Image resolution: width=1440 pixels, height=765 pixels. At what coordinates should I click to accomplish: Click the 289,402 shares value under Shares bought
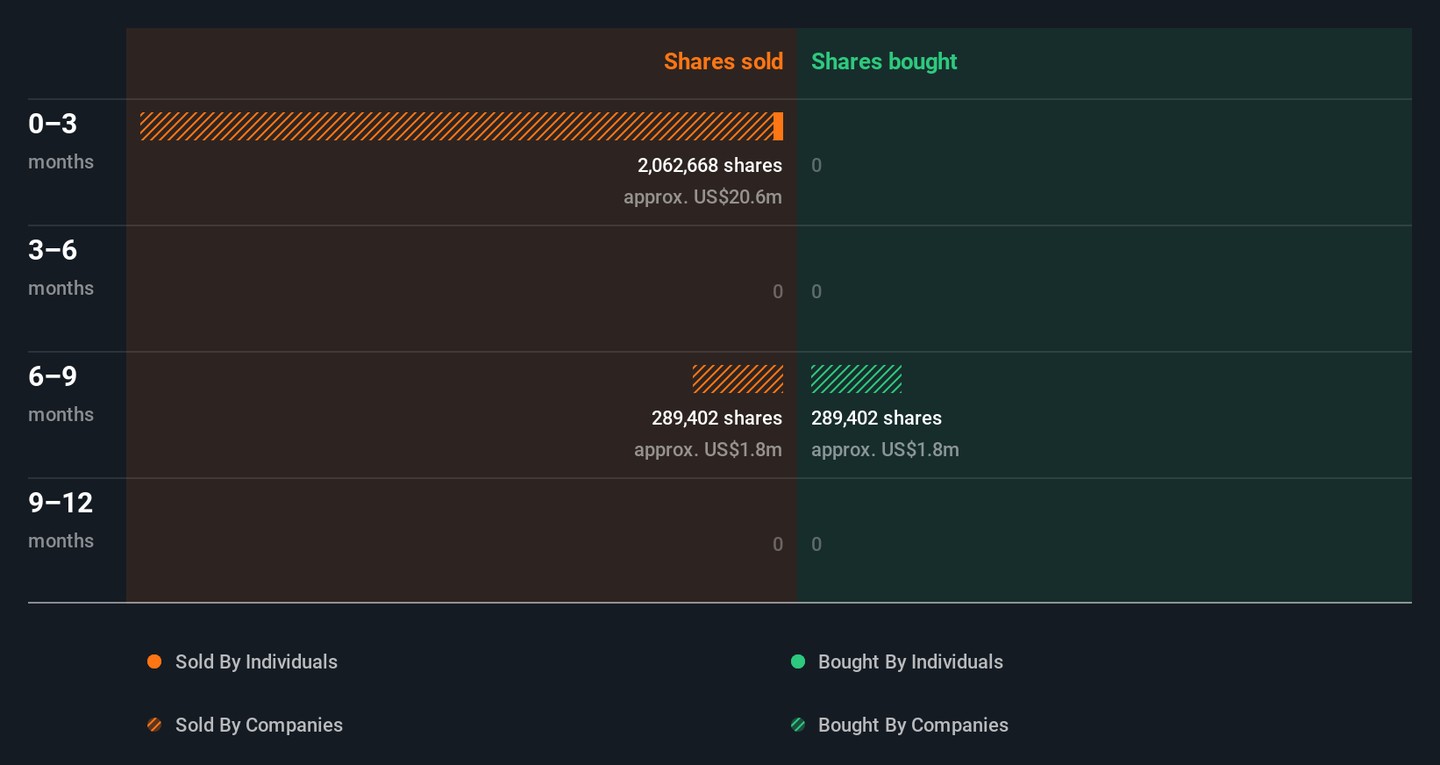876,418
